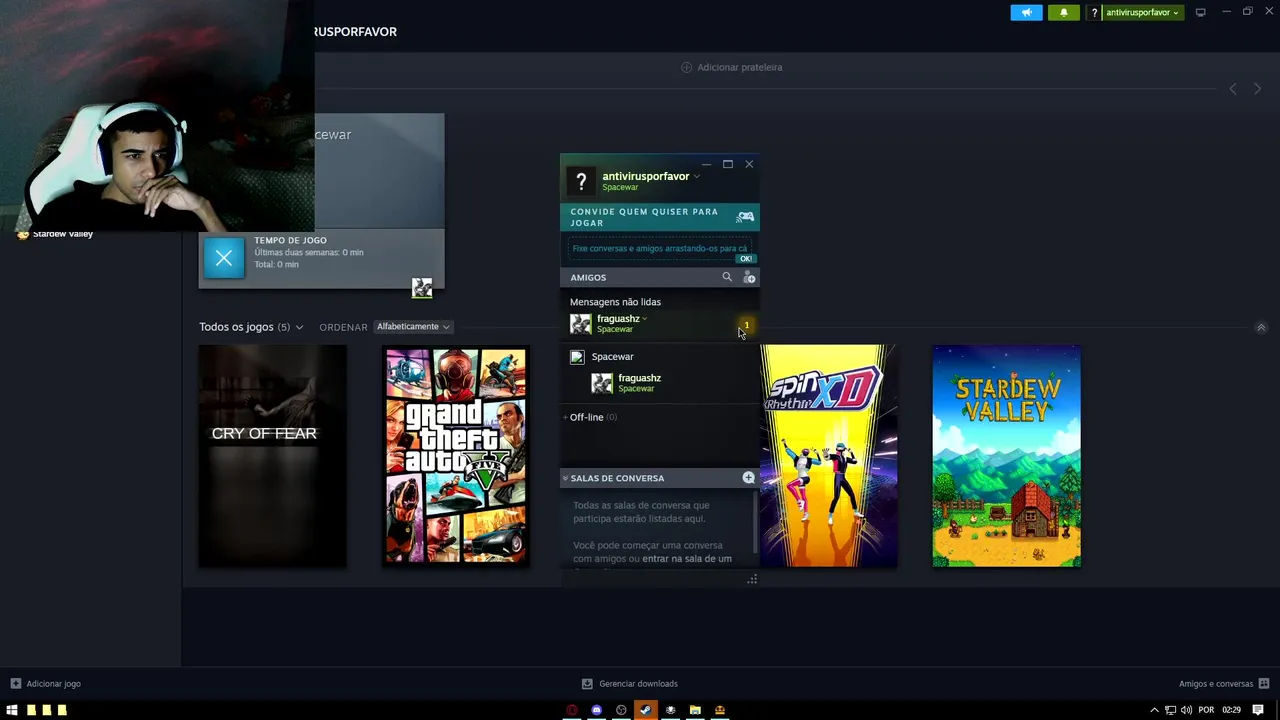The width and height of the screenshot is (1280, 720).
Task: Collapse the Todos os jogos shelf with chevron
Action: tap(1261, 328)
